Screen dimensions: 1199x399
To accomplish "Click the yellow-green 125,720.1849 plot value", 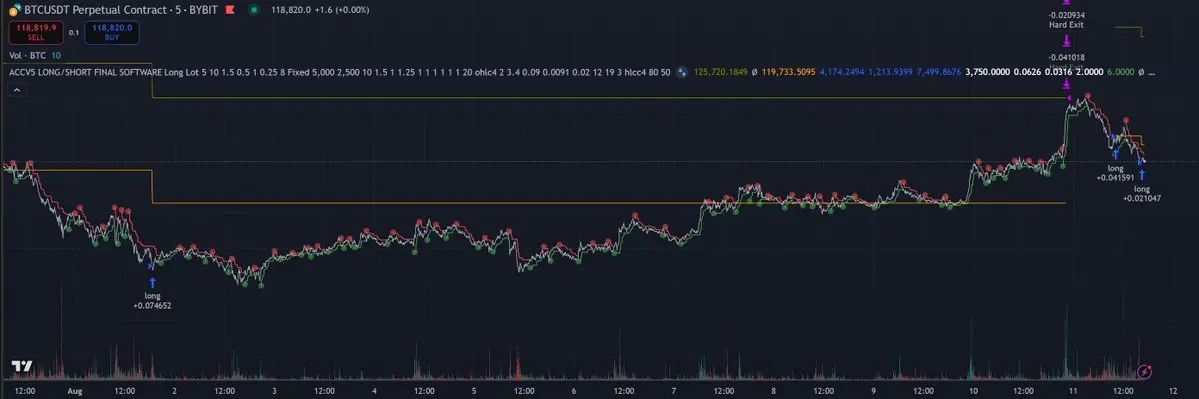I will [721, 73].
